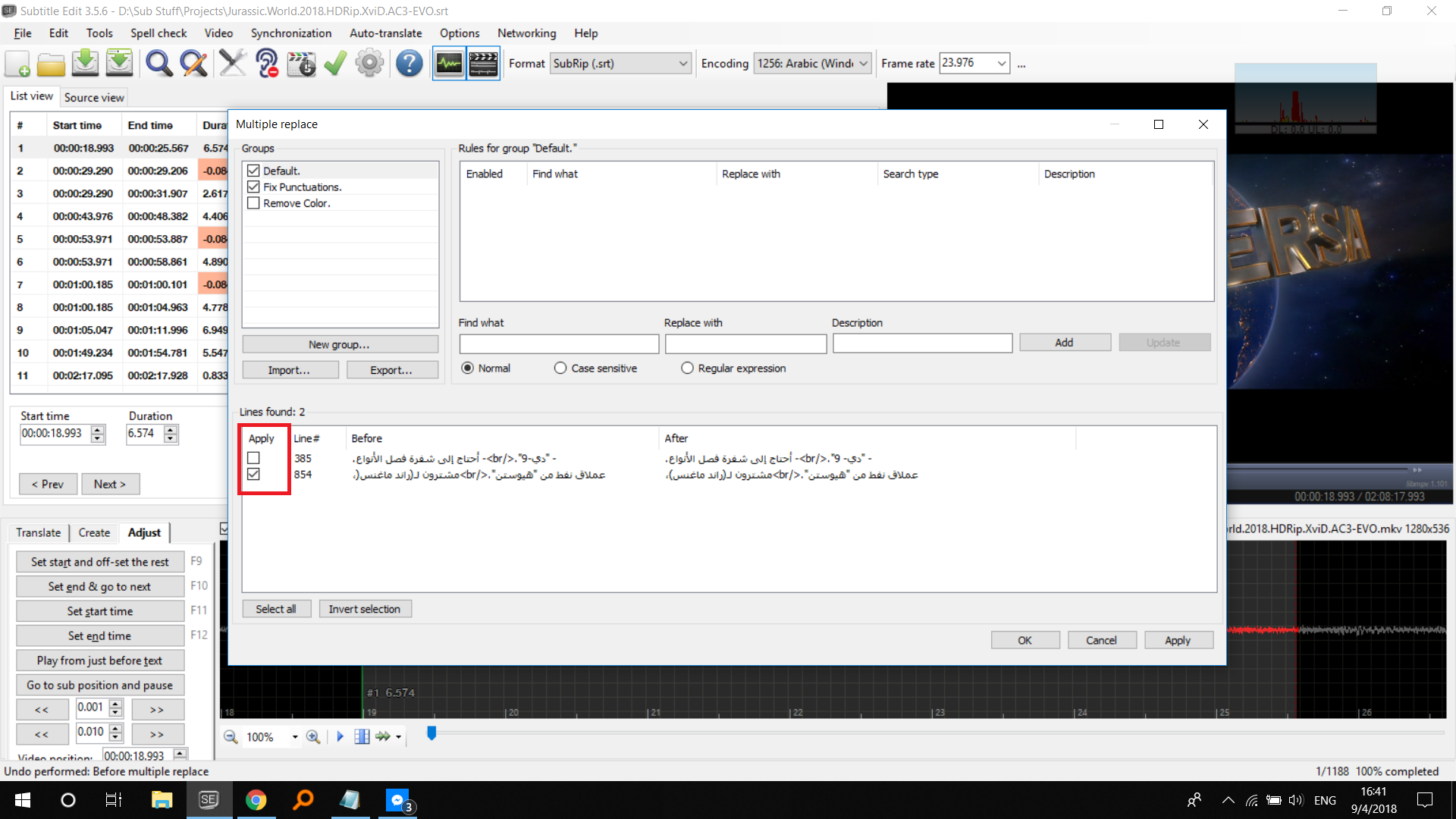Switch to the Translate tab

(x=38, y=532)
